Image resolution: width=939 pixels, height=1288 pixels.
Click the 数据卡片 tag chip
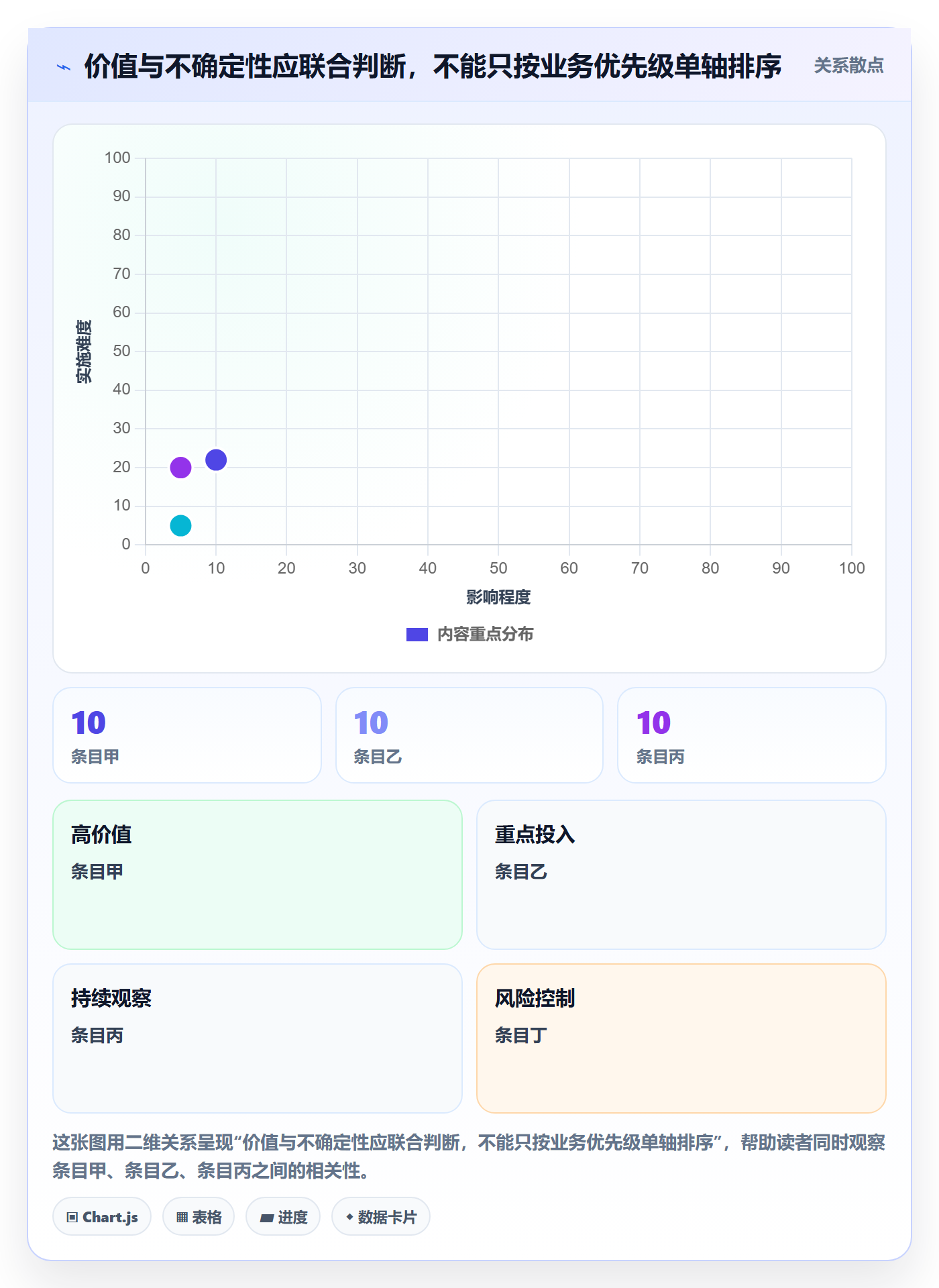coord(381,1217)
